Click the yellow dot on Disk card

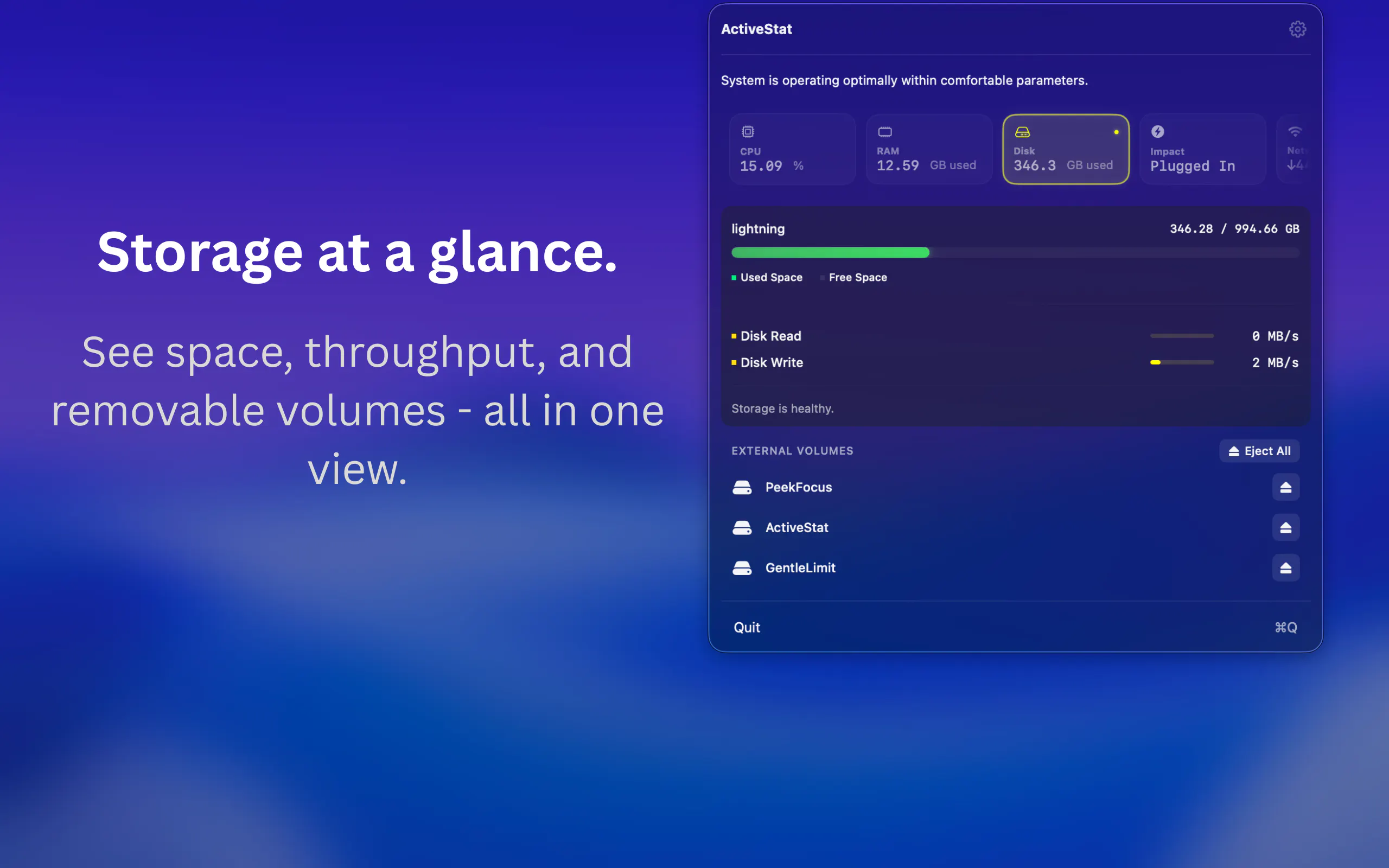[x=1117, y=132]
